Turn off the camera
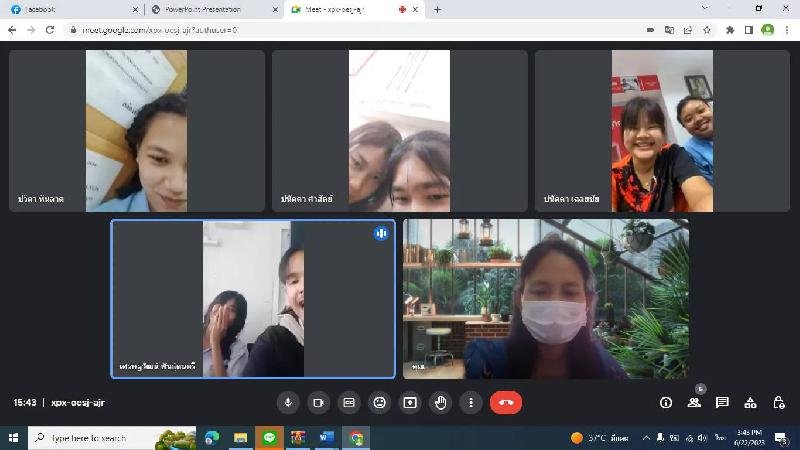800x450 pixels. (x=318, y=402)
